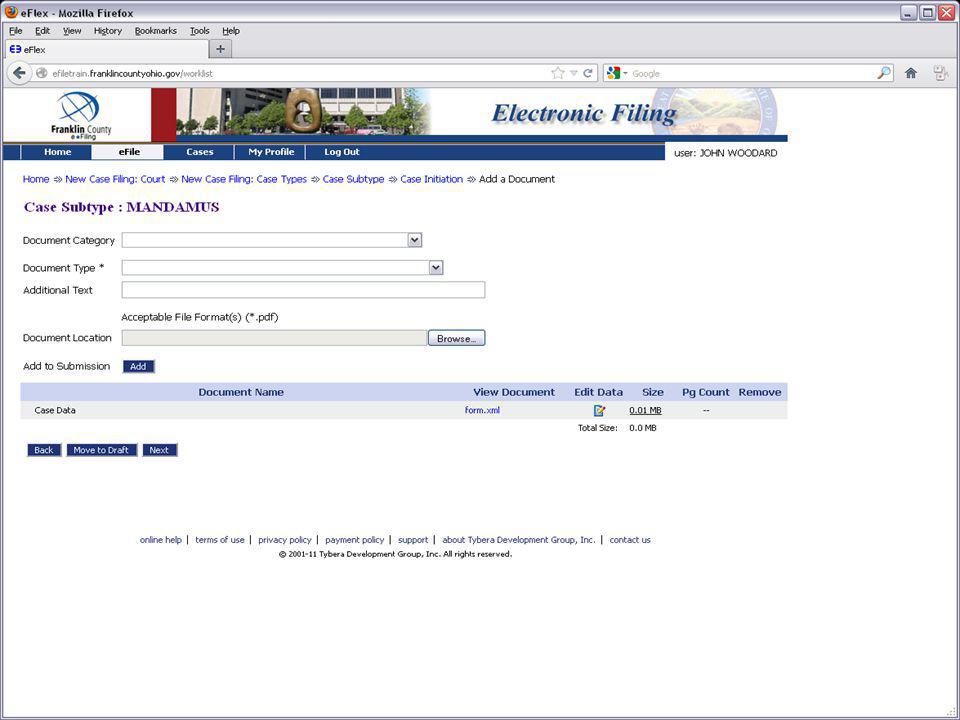Click the Add button
The height and width of the screenshot is (720, 960).
[x=138, y=366]
